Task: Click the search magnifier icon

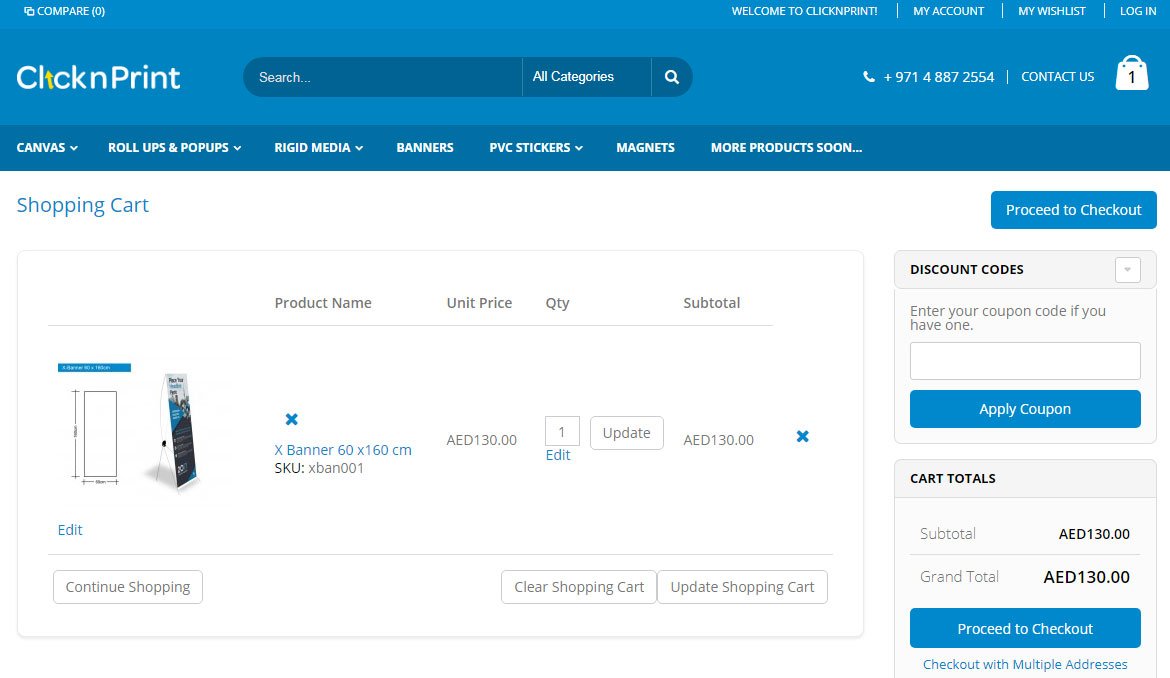Action: pos(671,77)
